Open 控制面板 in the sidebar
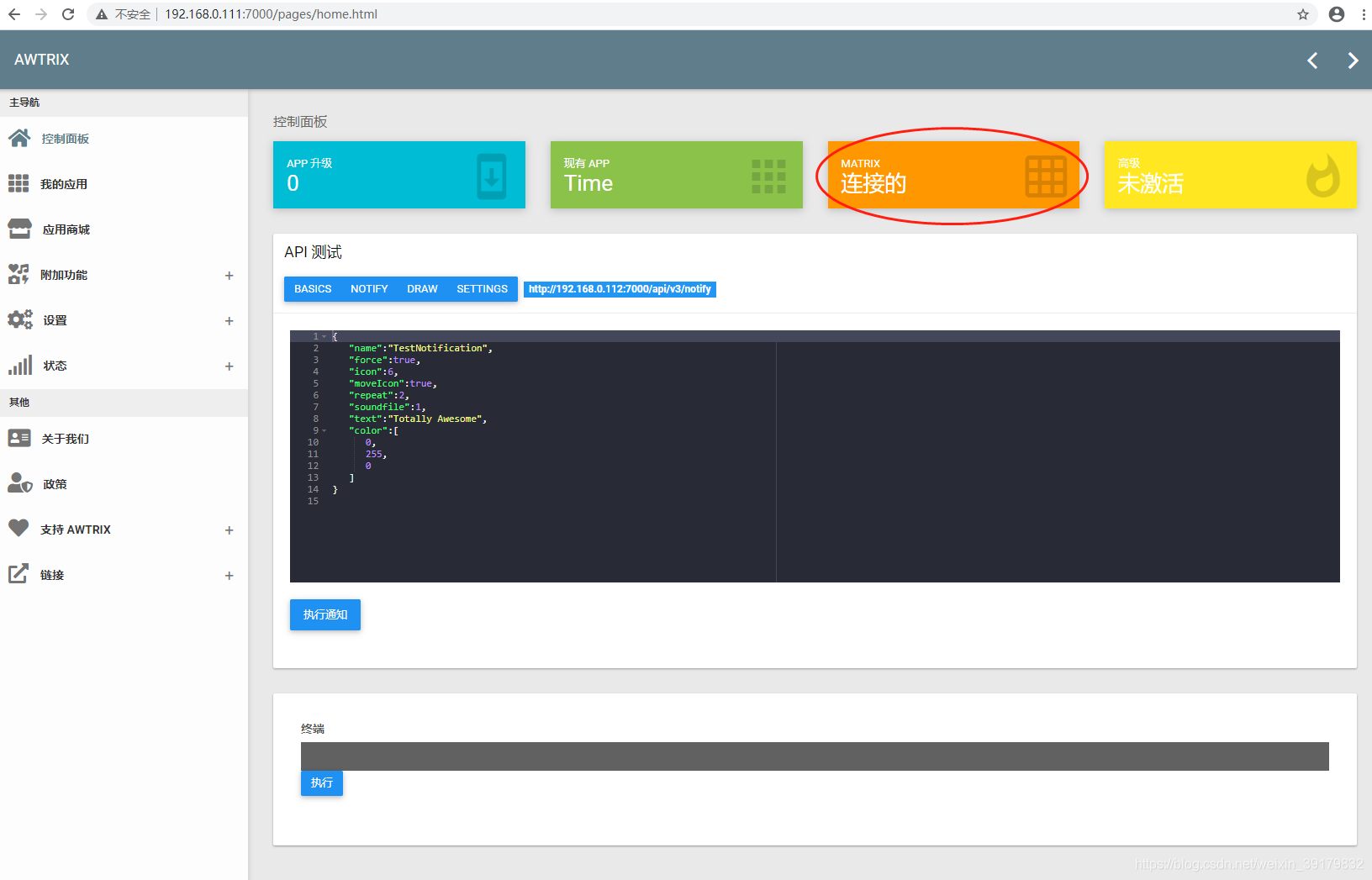This screenshot has width=1372, height=880. pos(124,139)
